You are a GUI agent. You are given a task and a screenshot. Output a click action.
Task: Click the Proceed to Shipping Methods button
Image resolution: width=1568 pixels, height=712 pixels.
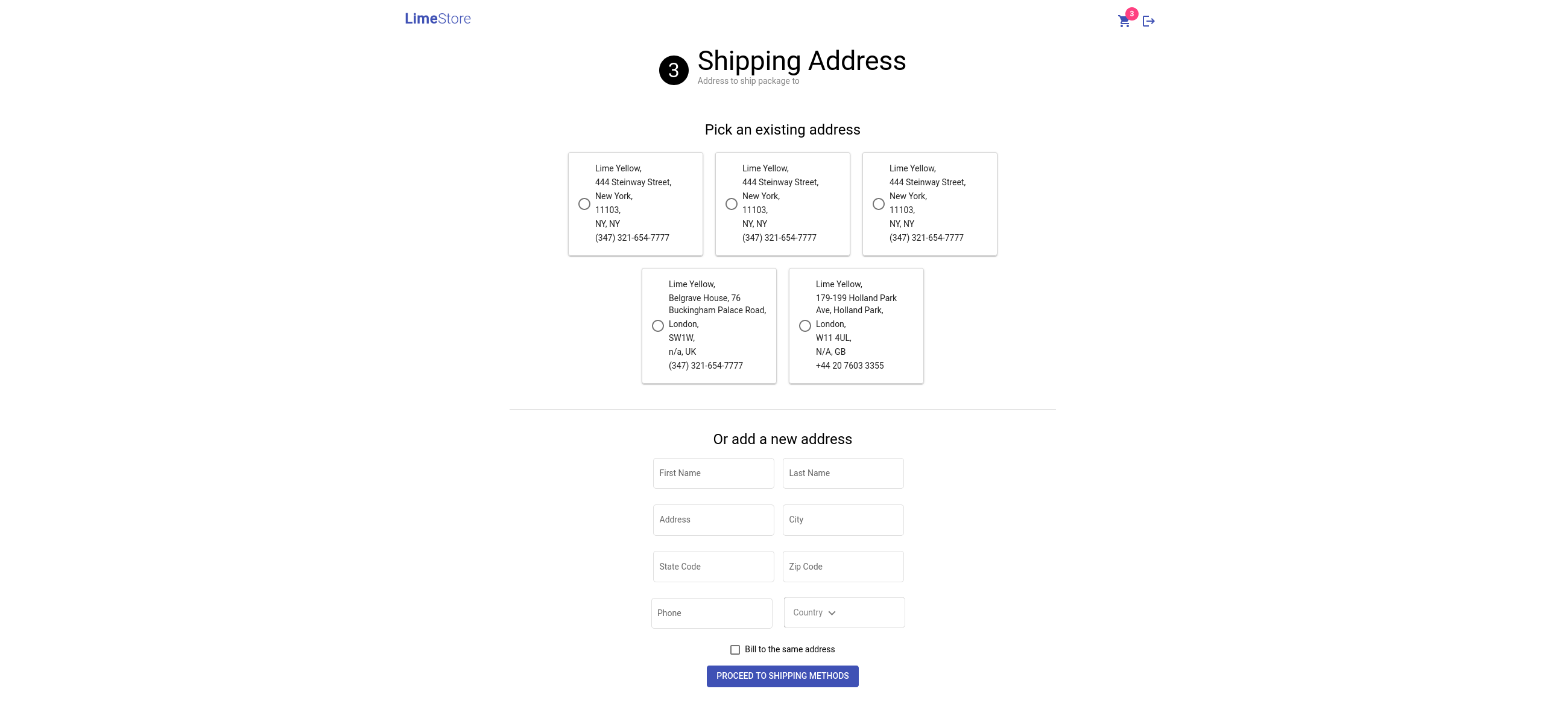pyautogui.click(x=782, y=676)
